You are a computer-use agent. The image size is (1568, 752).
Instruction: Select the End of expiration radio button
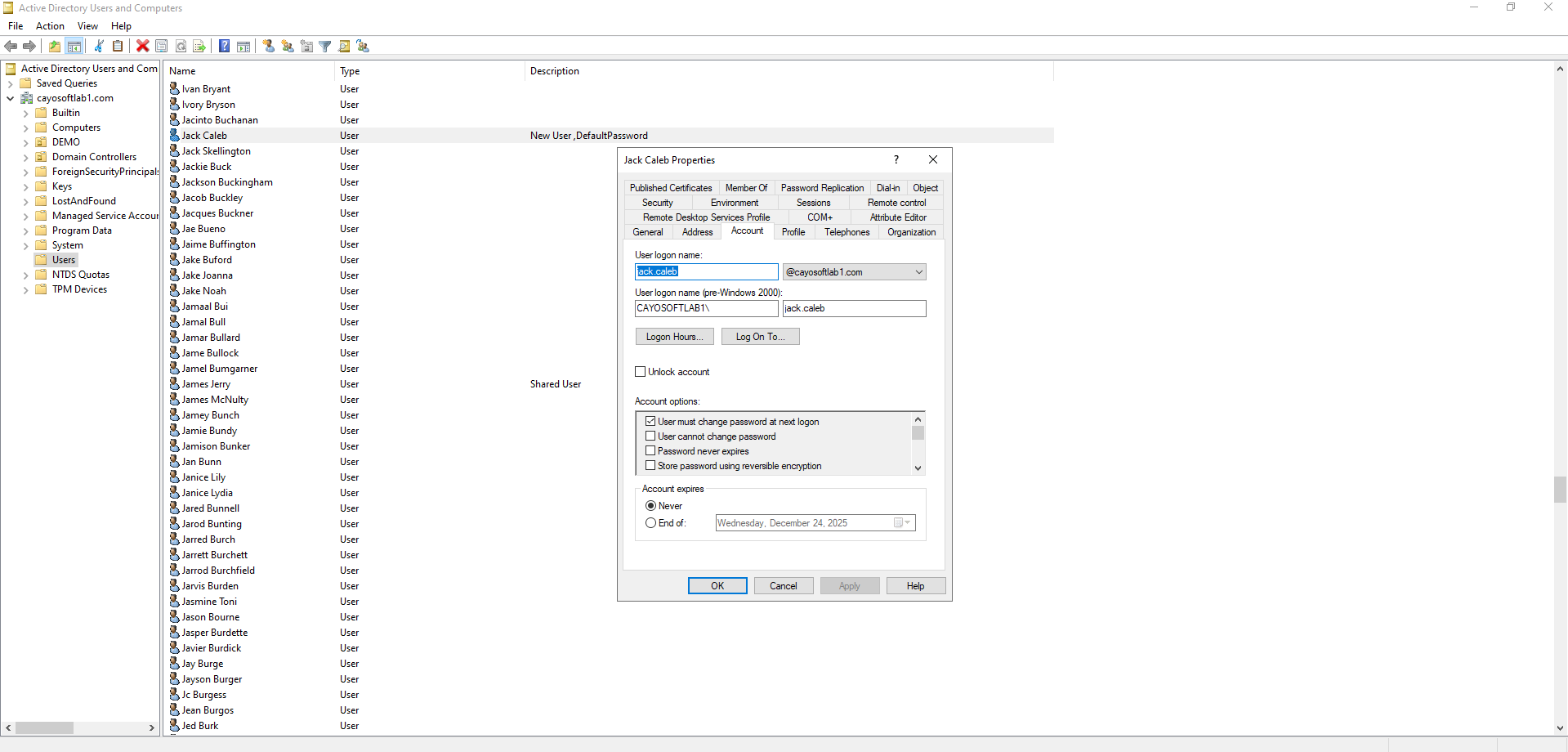tap(651, 523)
